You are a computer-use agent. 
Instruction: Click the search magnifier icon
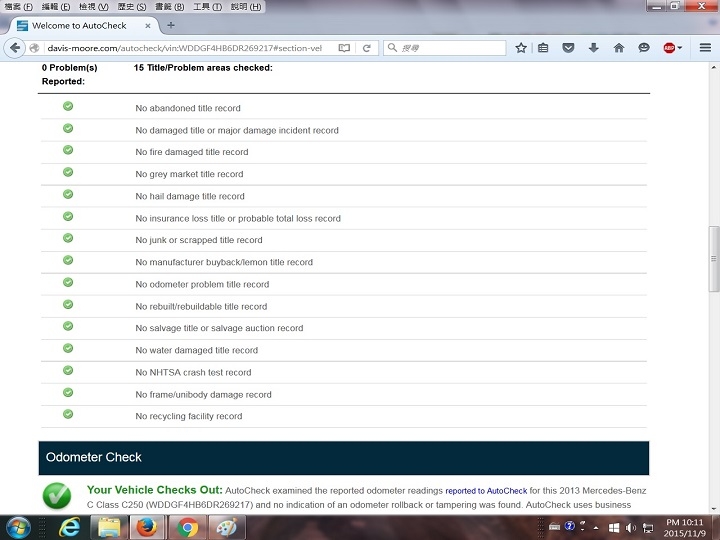[x=392, y=47]
